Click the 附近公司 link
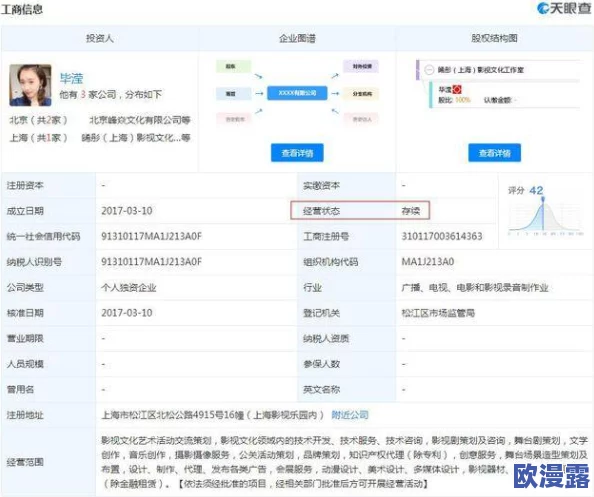Screen dimensions: 594x497 [x=350, y=415]
